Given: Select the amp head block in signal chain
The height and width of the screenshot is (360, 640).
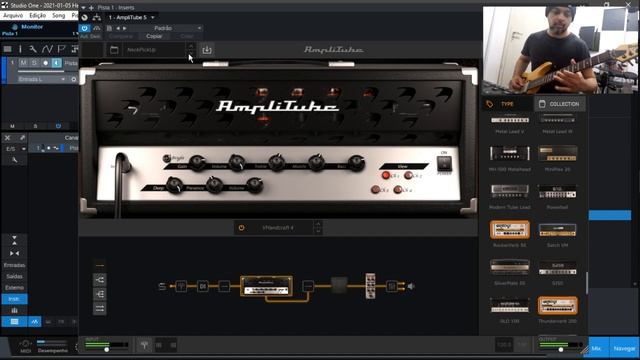Looking at the screenshot, I should click(267, 286).
